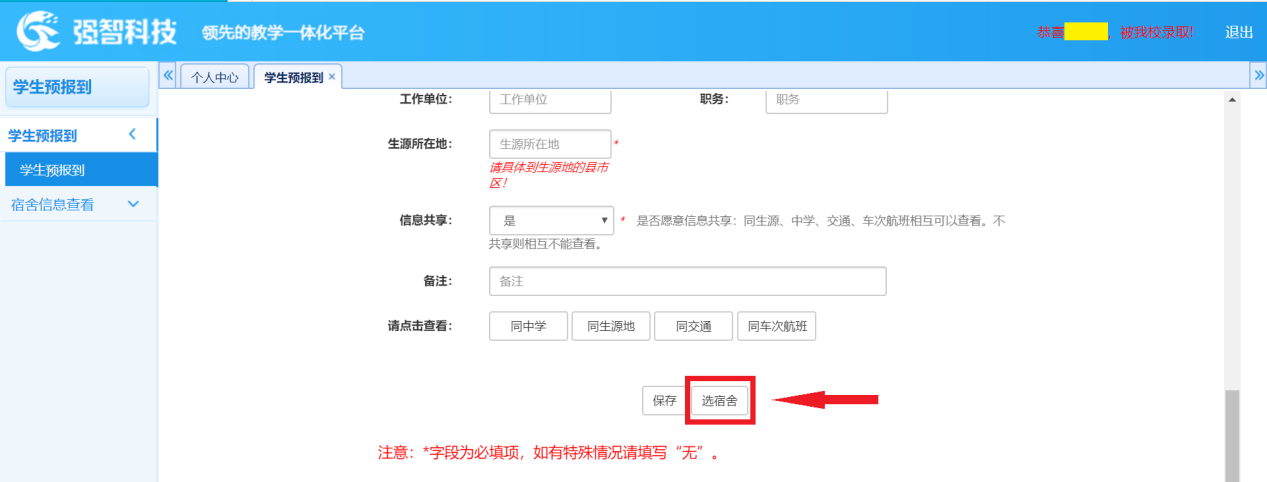Close the 学生预报到 tab
This screenshot has width=1267, height=482.
point(332,76)
